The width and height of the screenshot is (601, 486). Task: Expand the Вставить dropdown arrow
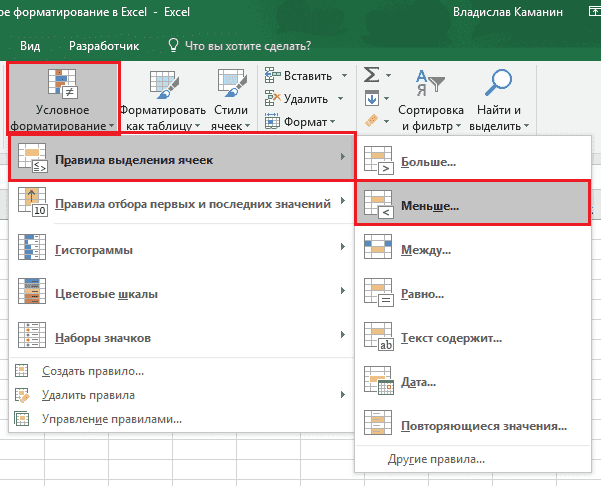[344, 76]
